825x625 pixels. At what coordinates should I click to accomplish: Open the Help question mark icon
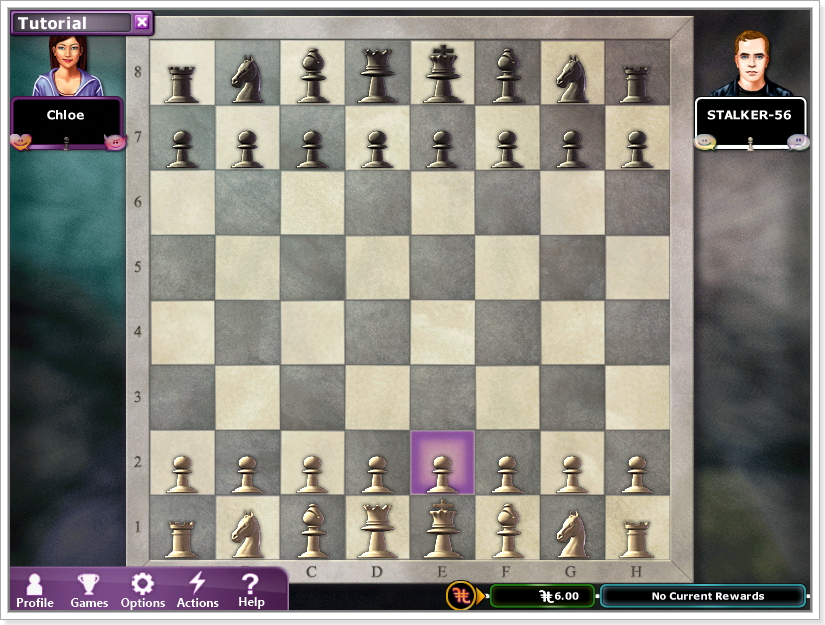251,590
